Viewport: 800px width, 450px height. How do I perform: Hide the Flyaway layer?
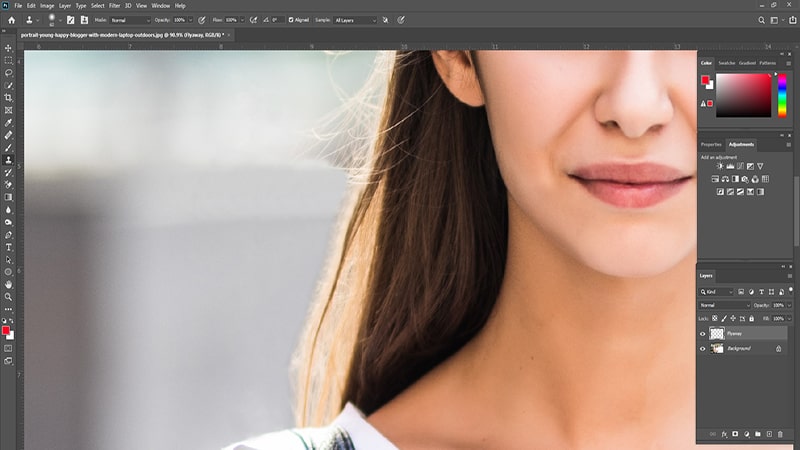(x=702, y=334)
